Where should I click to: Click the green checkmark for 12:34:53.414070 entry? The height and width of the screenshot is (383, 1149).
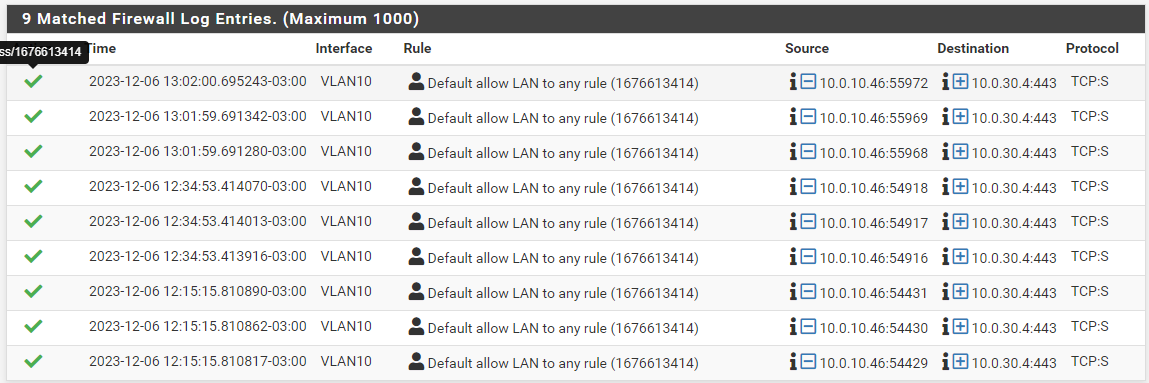[x=33, y=187]
